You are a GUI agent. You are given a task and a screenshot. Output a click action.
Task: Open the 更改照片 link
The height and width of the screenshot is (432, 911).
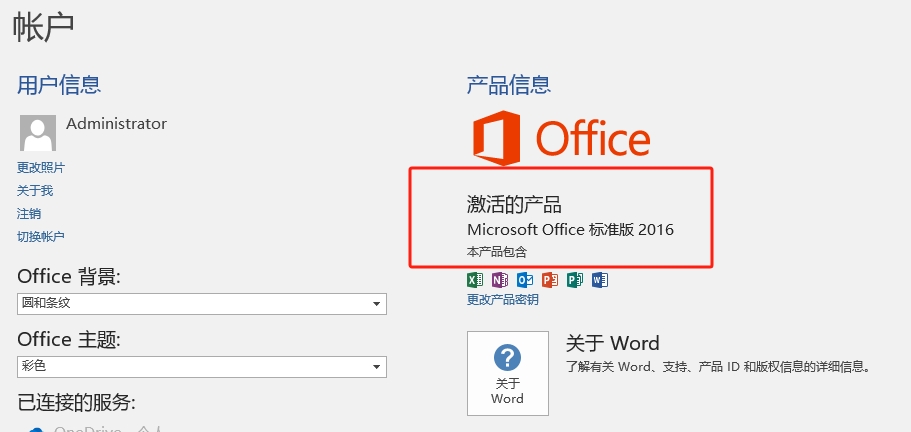coord(41,168)
